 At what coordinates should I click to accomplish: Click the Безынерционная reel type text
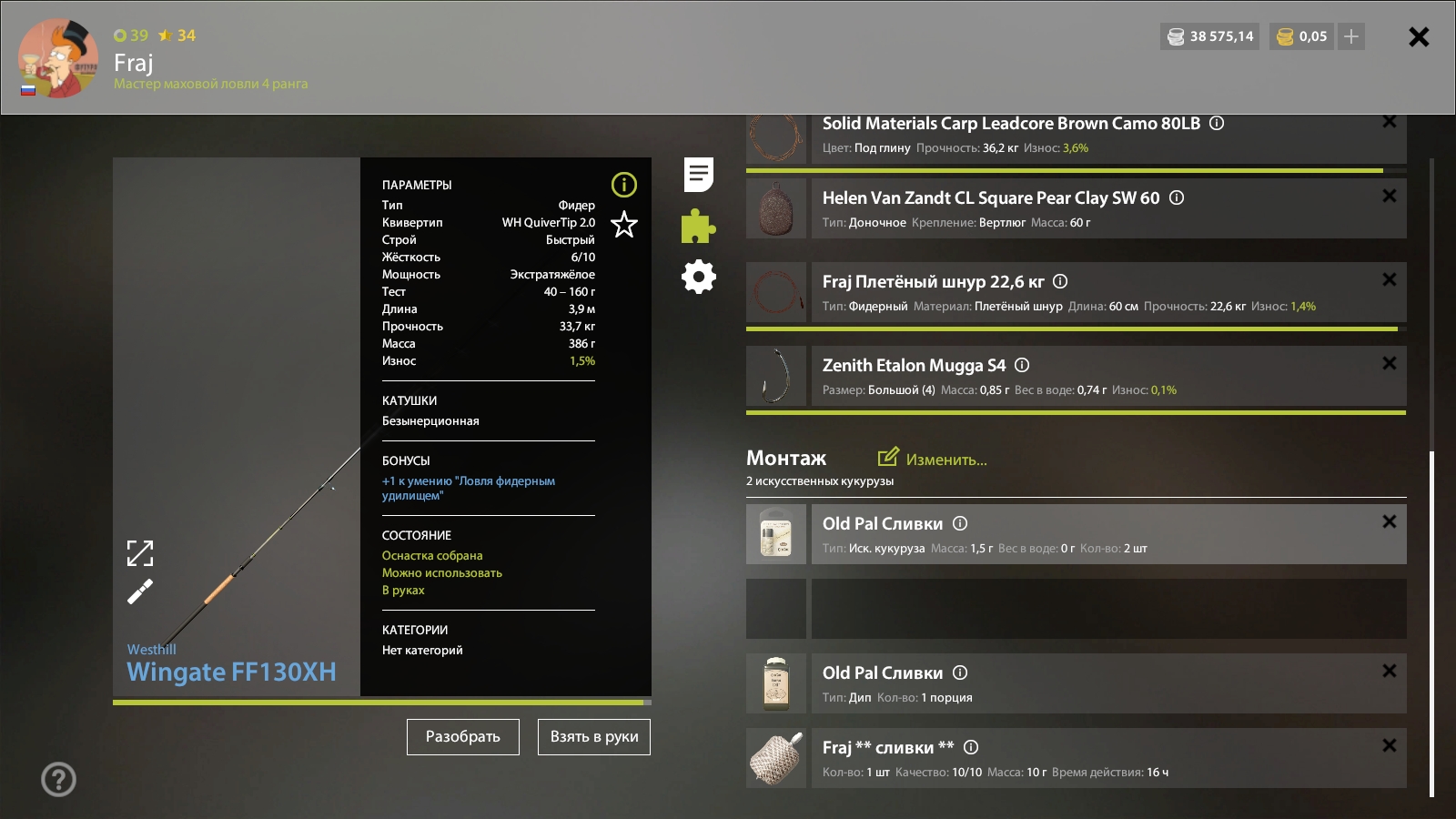pyautogui.click(x=430, y=421)
